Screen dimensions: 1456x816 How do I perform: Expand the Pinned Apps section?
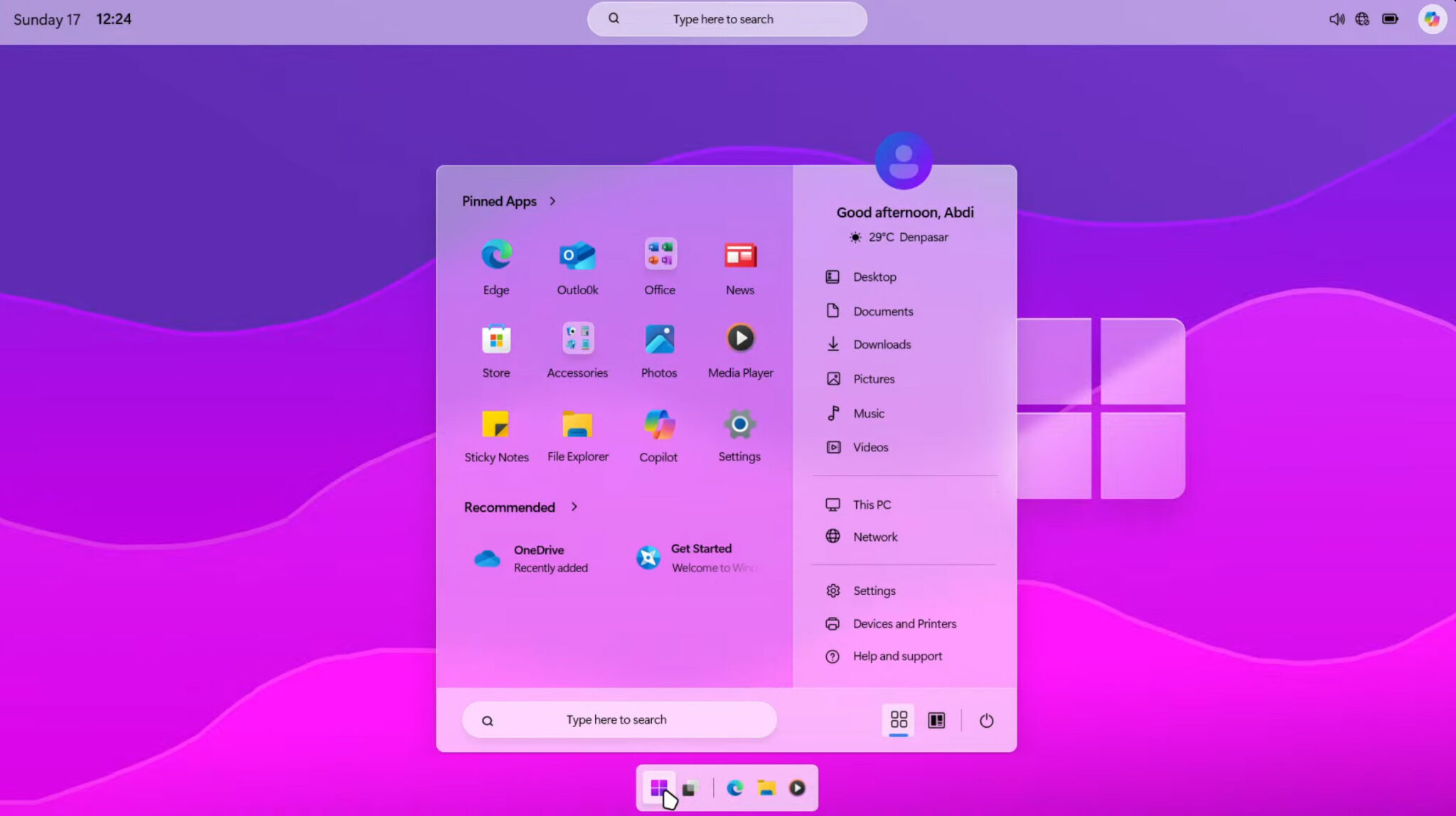pyautogui.click(x=552, y=201)
